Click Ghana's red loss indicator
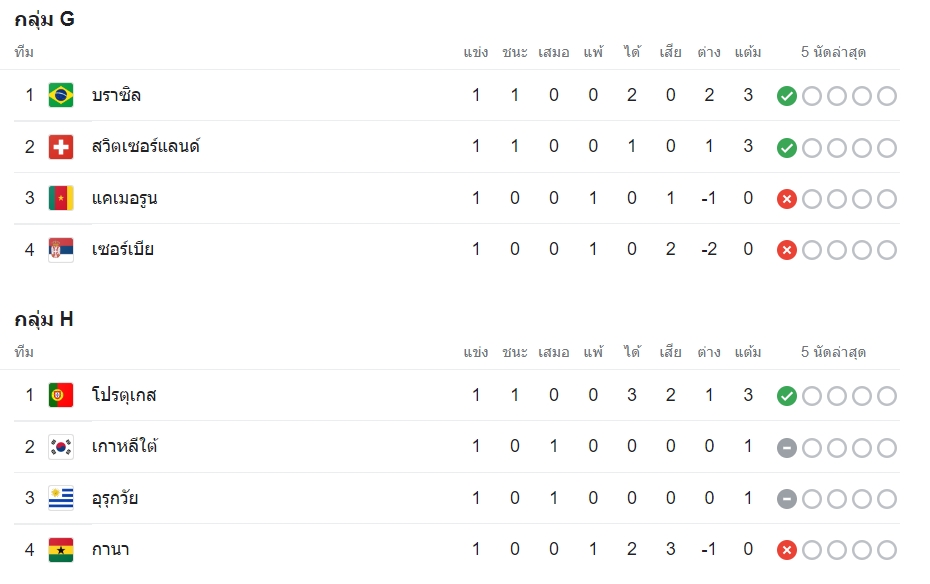930x584 pixels. tap(786, 550)
